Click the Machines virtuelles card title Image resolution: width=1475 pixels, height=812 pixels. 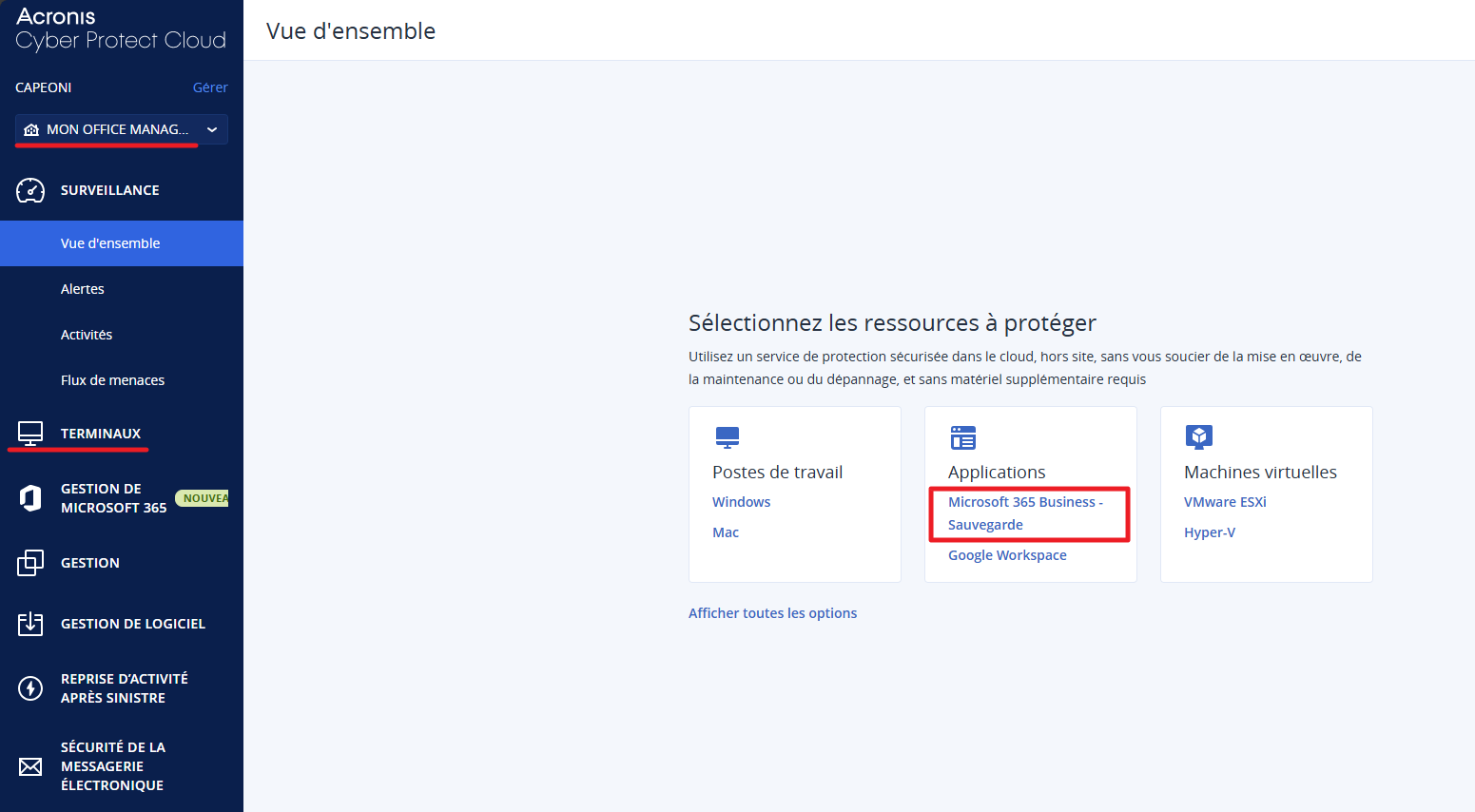click(x=1260, y=473)
